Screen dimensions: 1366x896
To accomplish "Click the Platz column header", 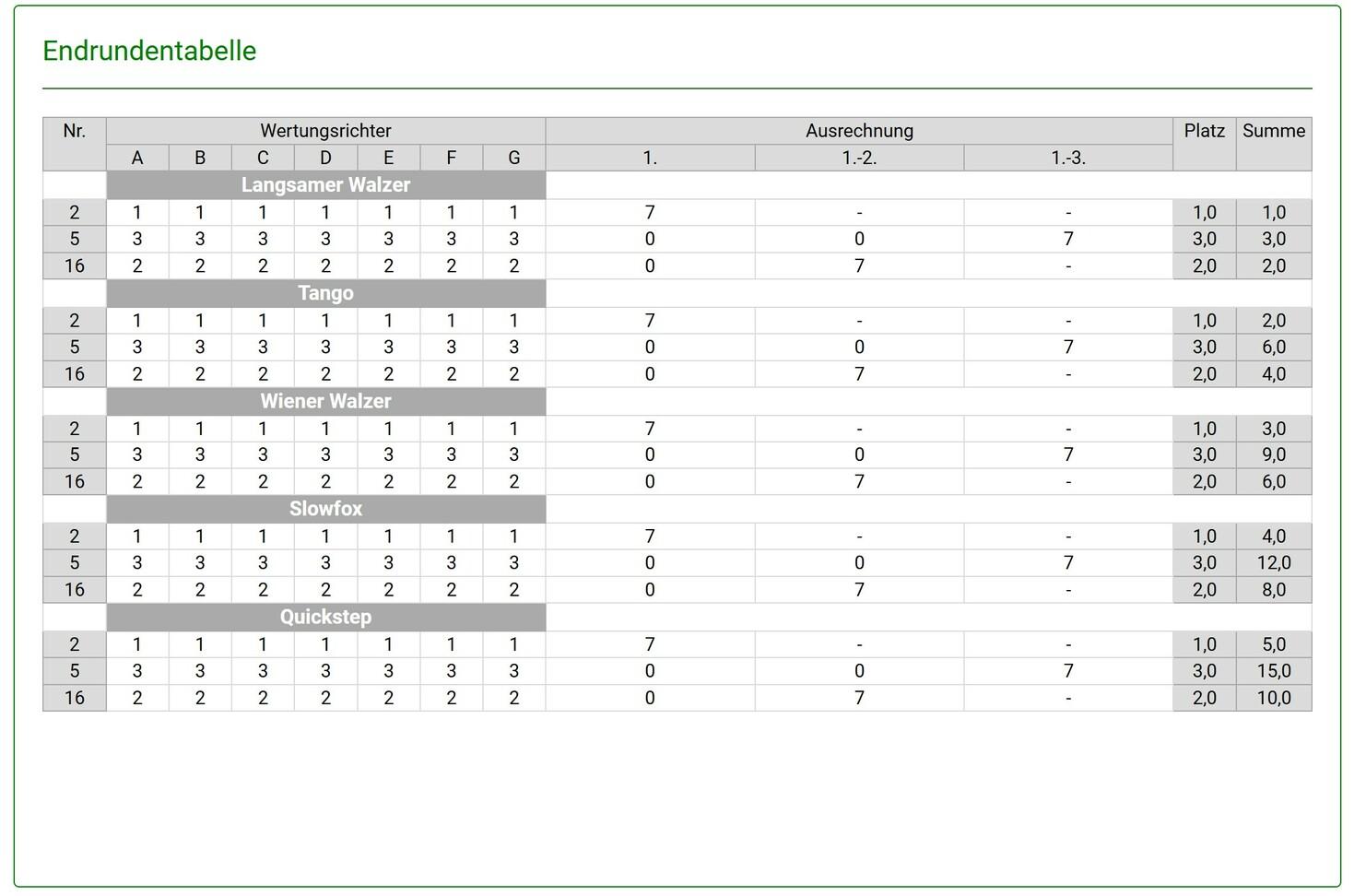I will [x=1204, y=131].
